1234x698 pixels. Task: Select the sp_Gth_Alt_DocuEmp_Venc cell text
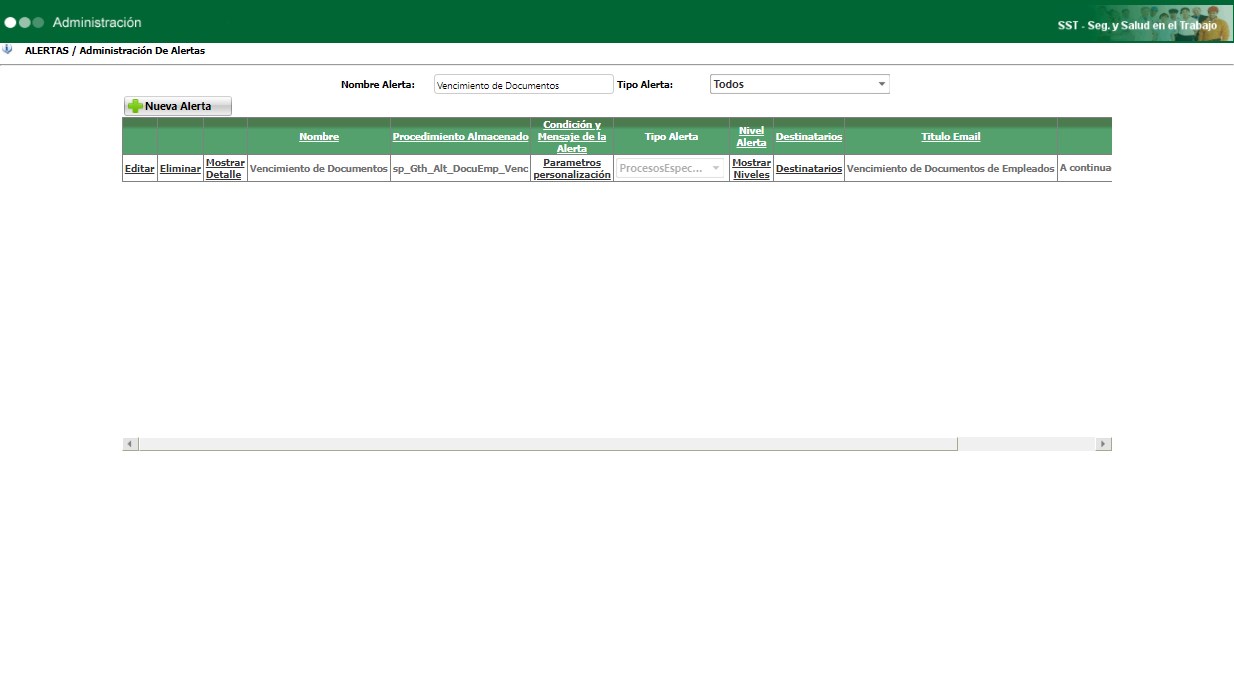click(461, 169)
